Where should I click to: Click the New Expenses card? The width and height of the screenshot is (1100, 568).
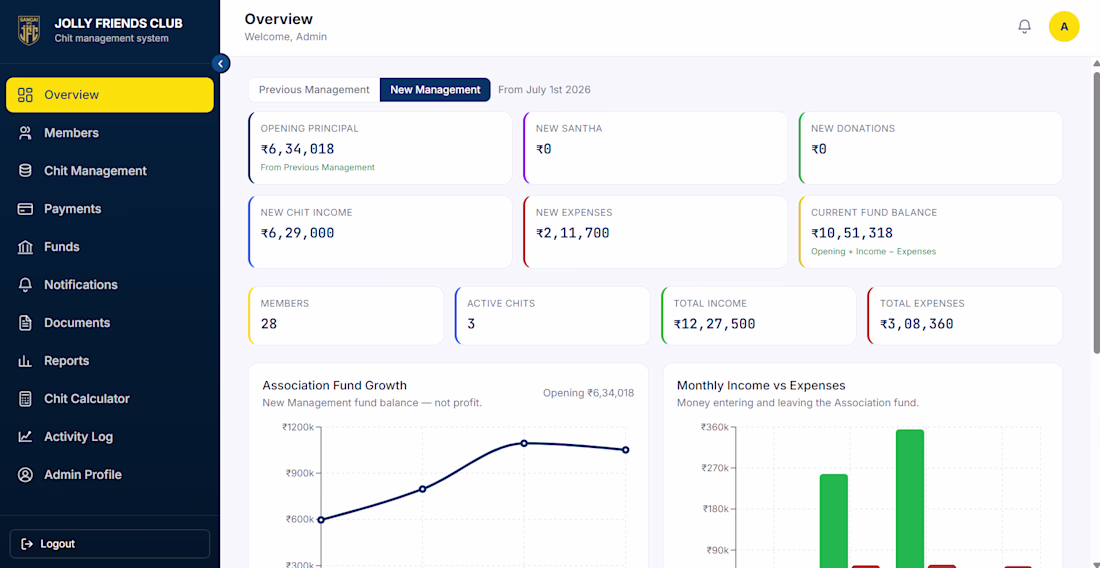(655, 232)
